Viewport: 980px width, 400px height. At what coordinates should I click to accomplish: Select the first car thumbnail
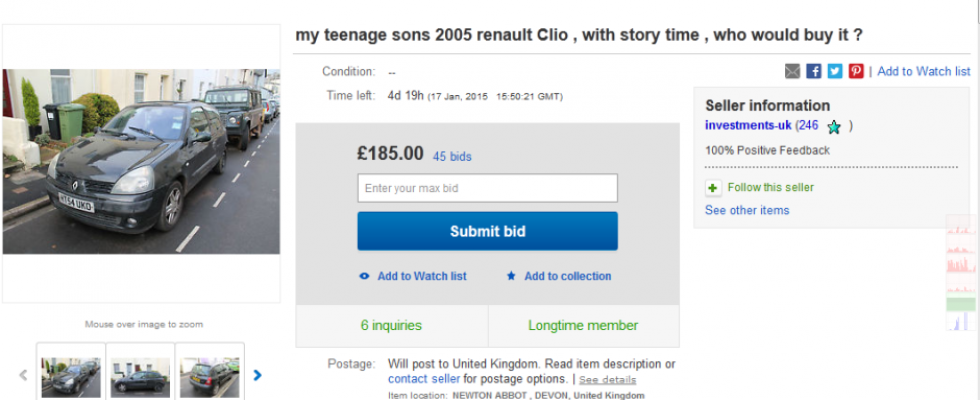coord(71,377)
